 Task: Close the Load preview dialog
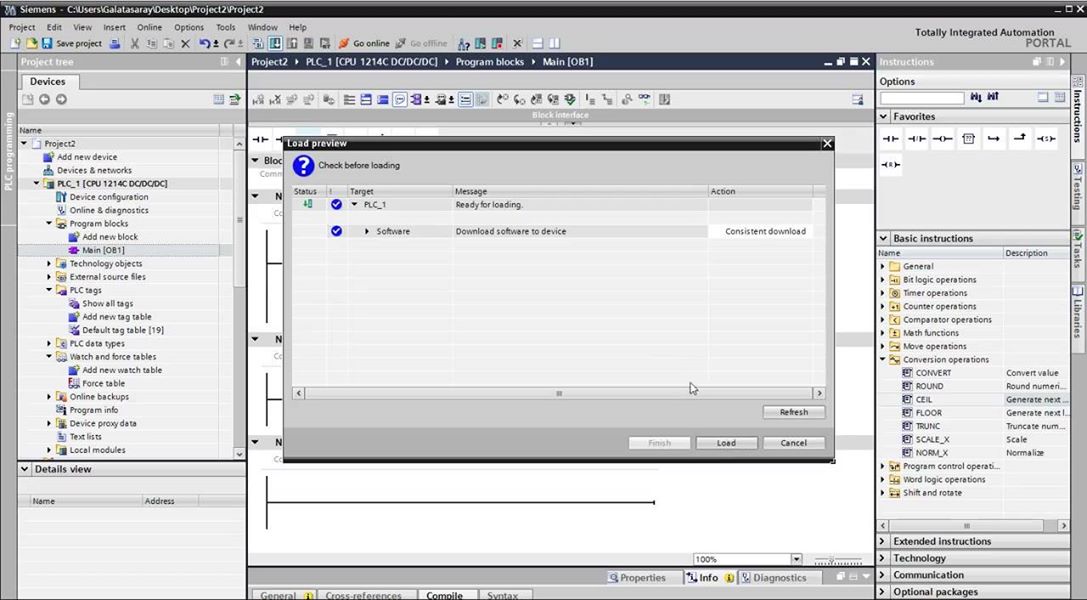tap(827, 143)
